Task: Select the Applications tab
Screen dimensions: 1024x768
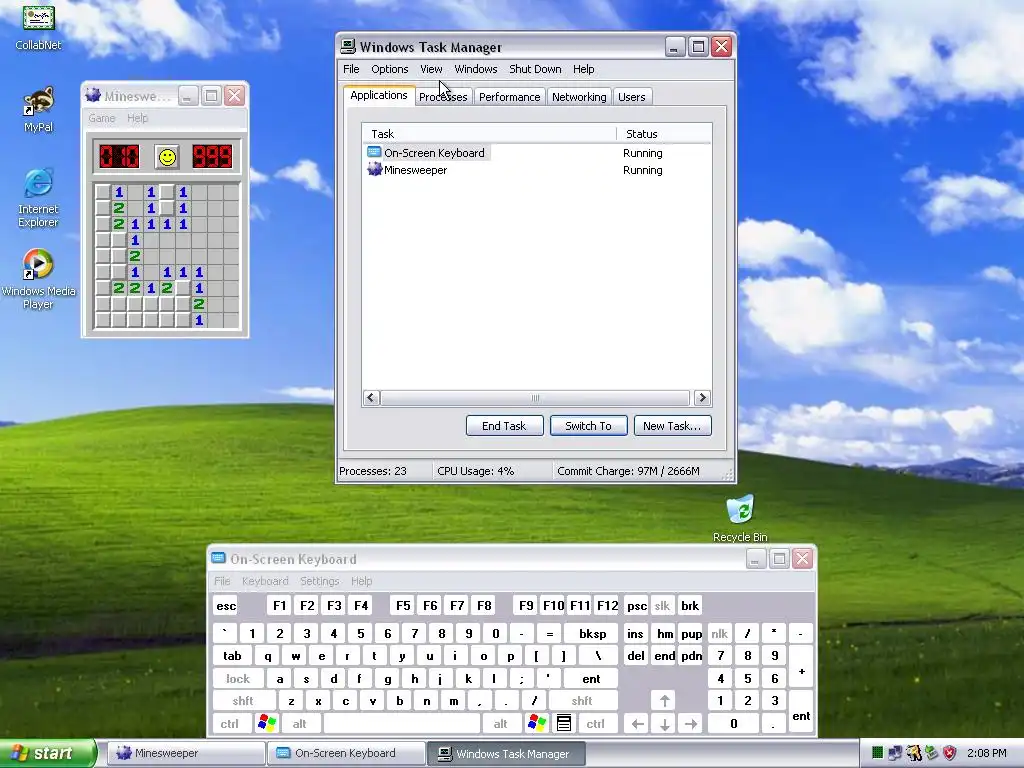Action: click(379, 95)
